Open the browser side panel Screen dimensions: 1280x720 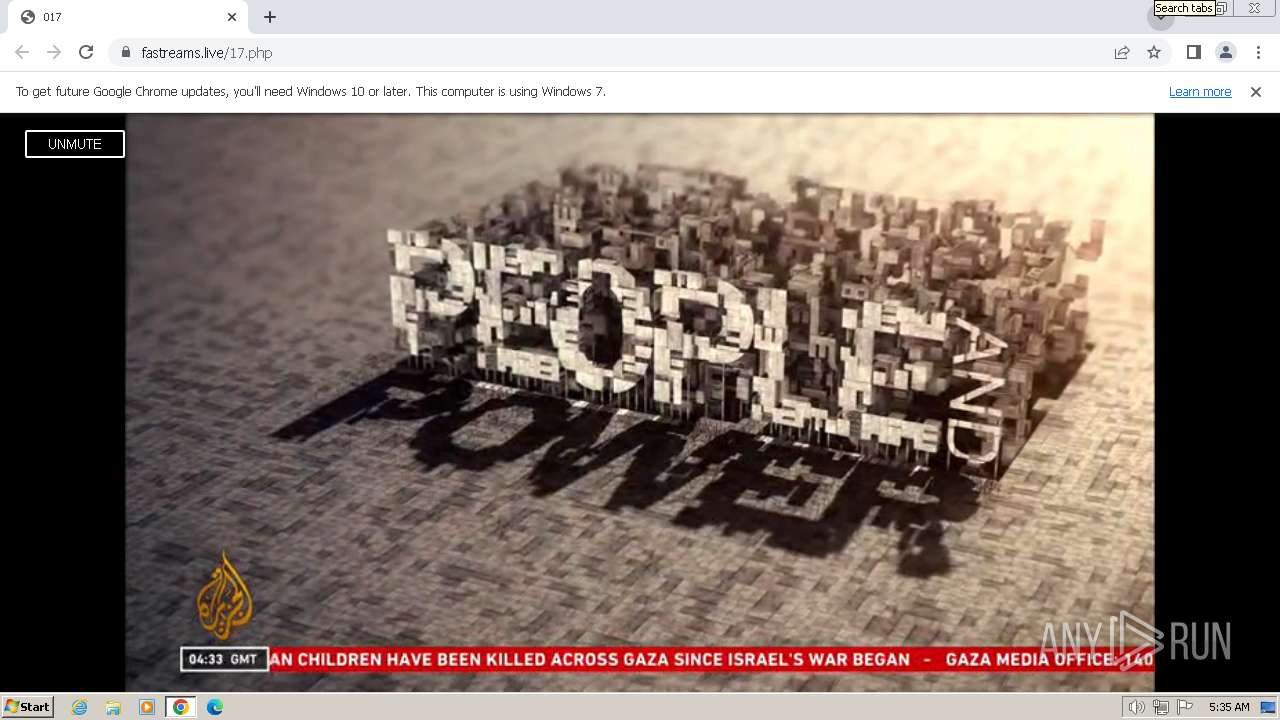pyautogui.click(x=1193, y=52)
